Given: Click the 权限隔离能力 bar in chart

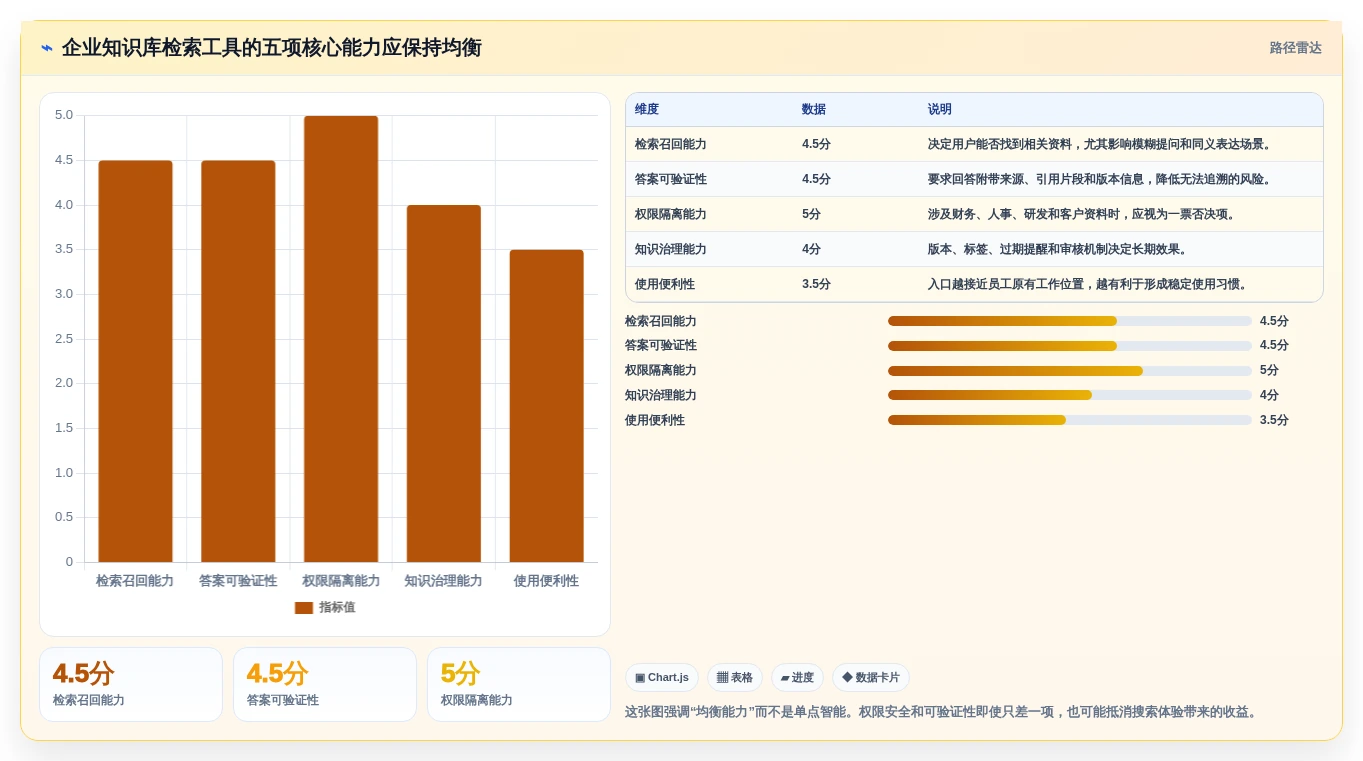Looking at the screenshot, I should click(341, 339).
